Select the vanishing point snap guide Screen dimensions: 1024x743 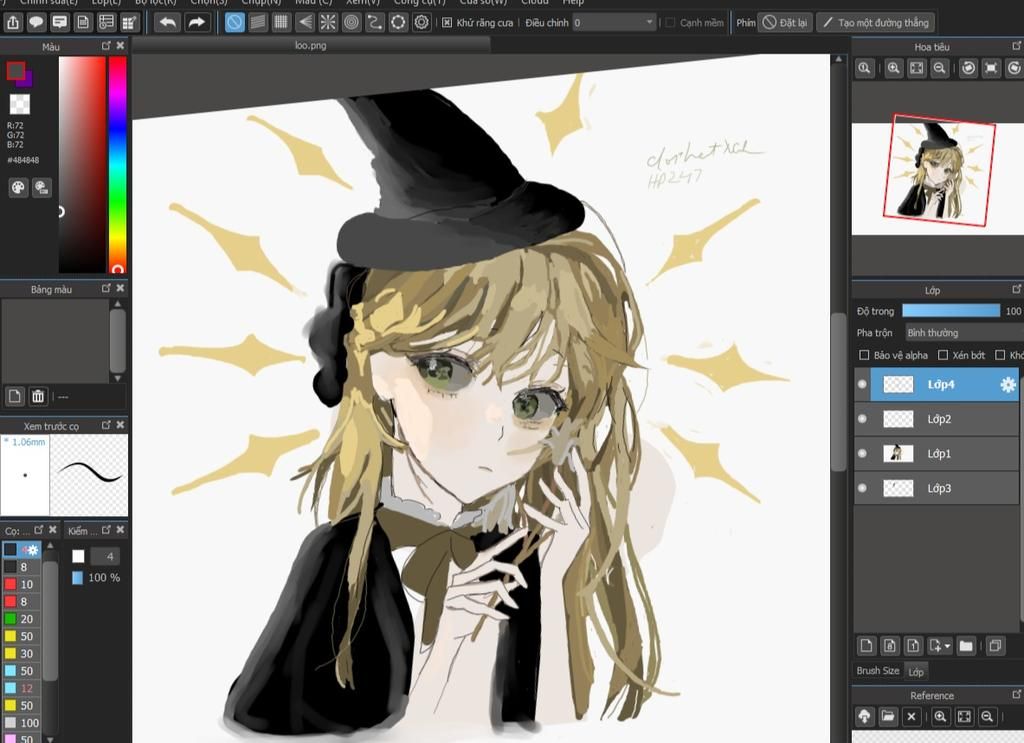pyautogui.click(x=305, y=22)
